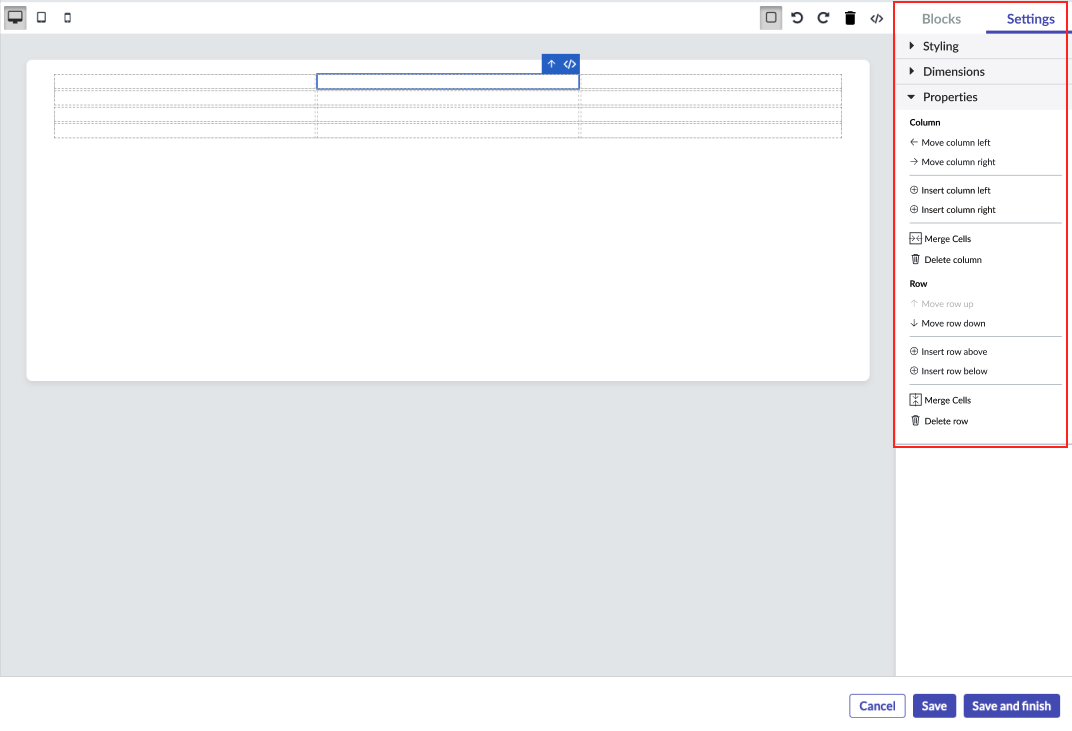Click Insert column right
The height and width of the screenshot is (731, 1072).
tap(952, 209)
